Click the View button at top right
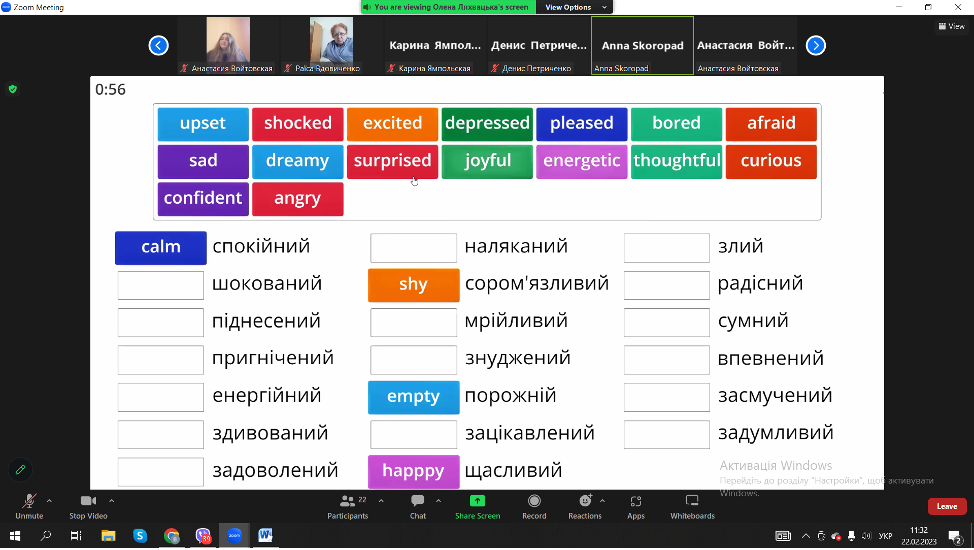Screen dimensions: 974x550 point(951,26)
